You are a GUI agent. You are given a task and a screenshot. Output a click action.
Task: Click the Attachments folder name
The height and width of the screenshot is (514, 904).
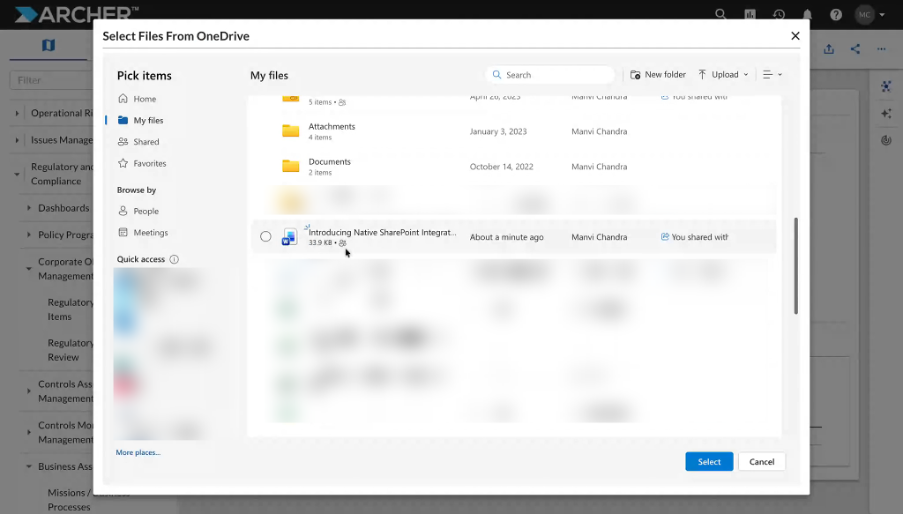(332, 126)
